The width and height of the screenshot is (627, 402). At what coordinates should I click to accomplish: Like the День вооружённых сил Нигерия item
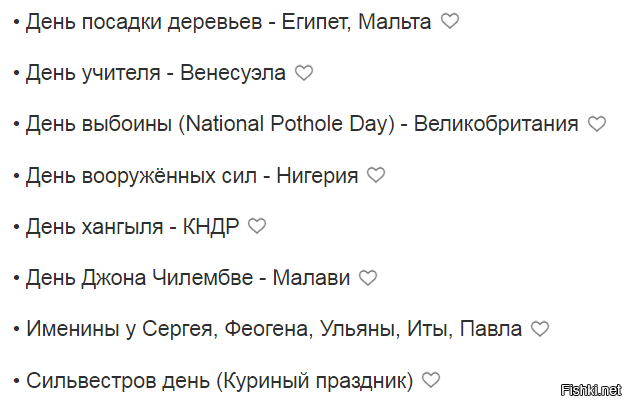pos(376,175)
